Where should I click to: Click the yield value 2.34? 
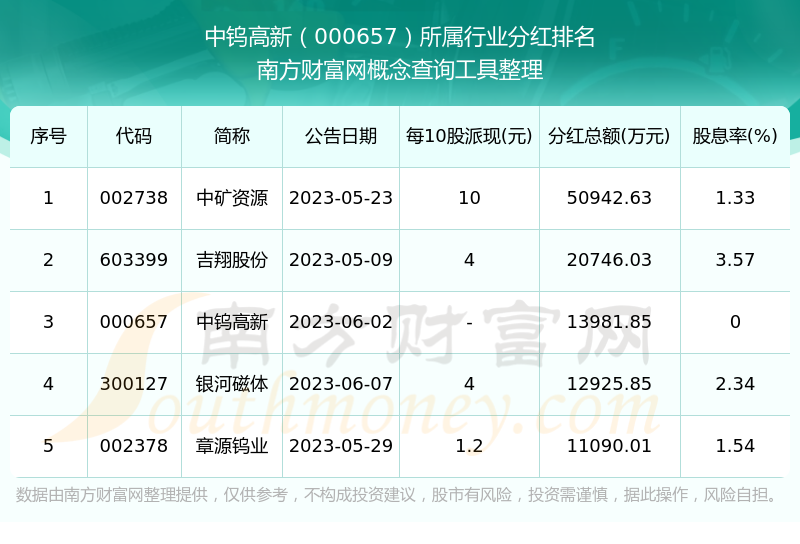coord(735,384)
